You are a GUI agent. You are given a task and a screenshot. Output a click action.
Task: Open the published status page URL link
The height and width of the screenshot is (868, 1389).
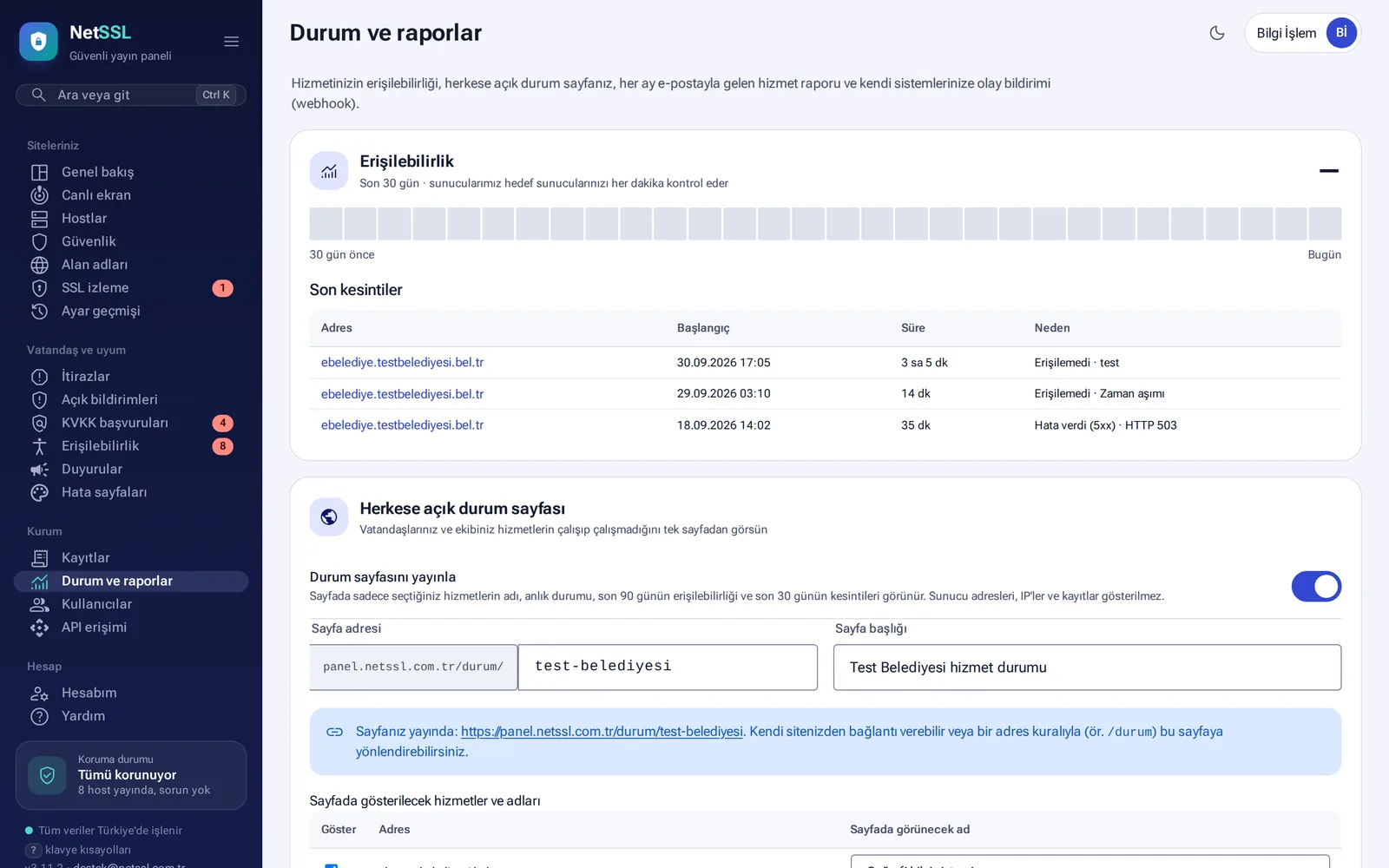[x=602, y=732]
